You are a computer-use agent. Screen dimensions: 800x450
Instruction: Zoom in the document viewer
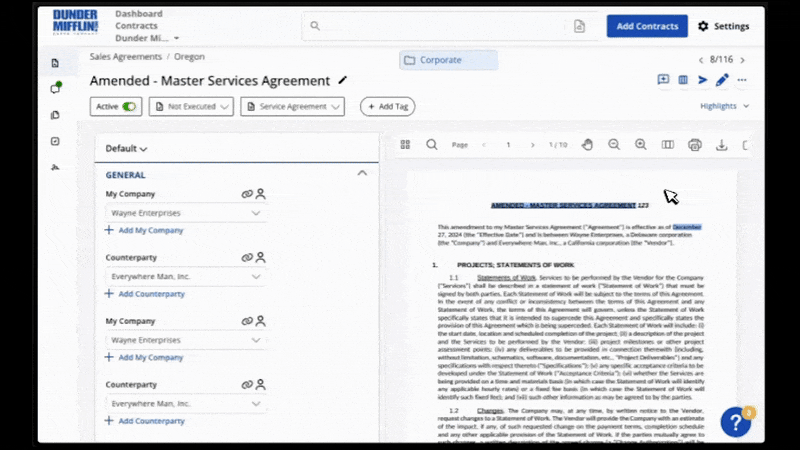point(641,145)
